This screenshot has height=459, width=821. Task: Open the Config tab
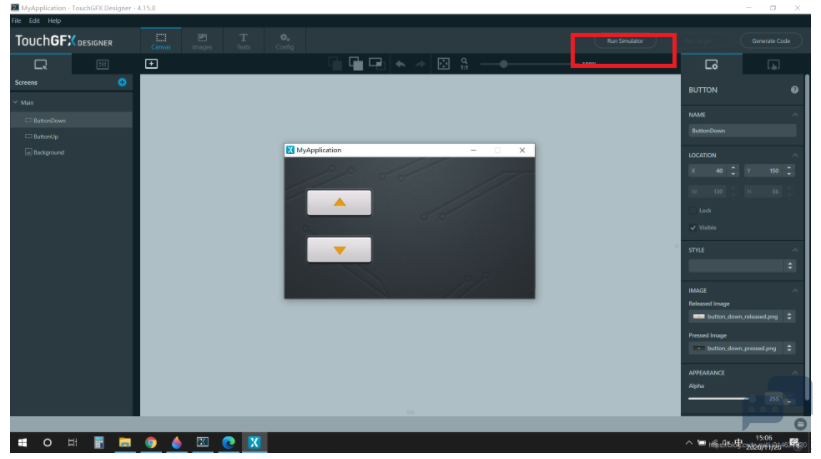tap(285, 41)
